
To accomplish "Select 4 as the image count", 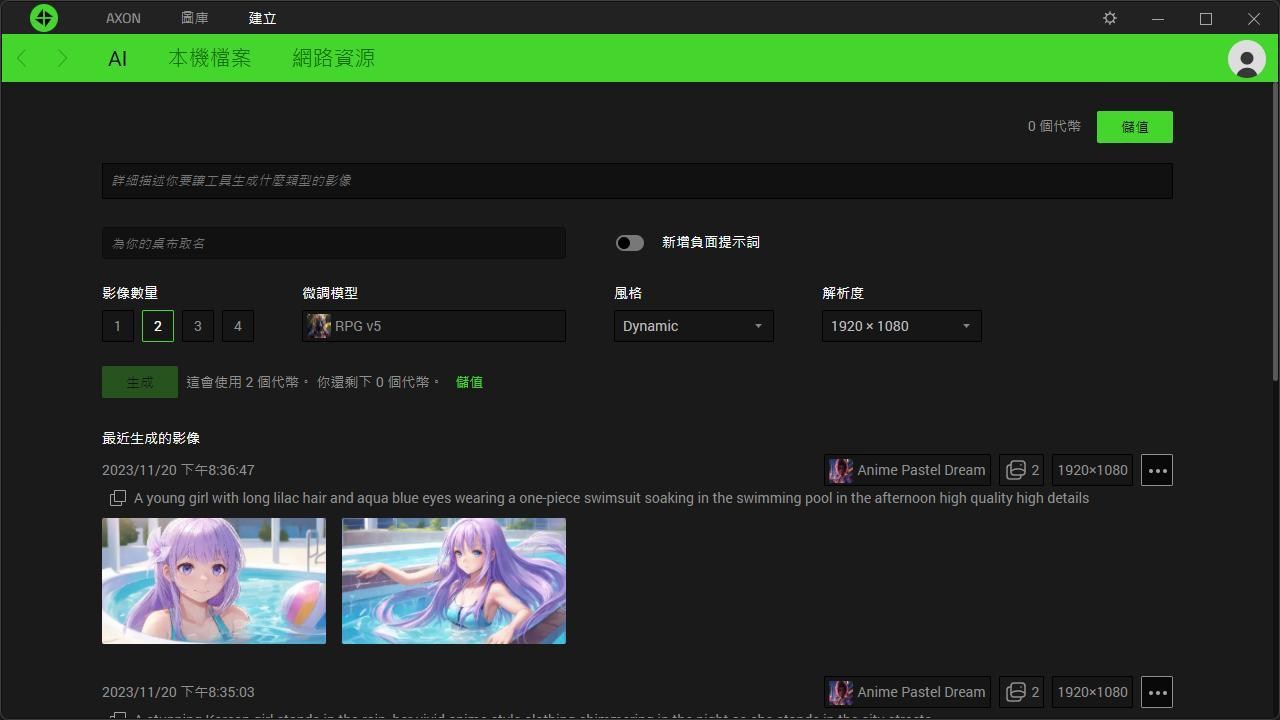I will pyautogui.click(x=237, y=325).
